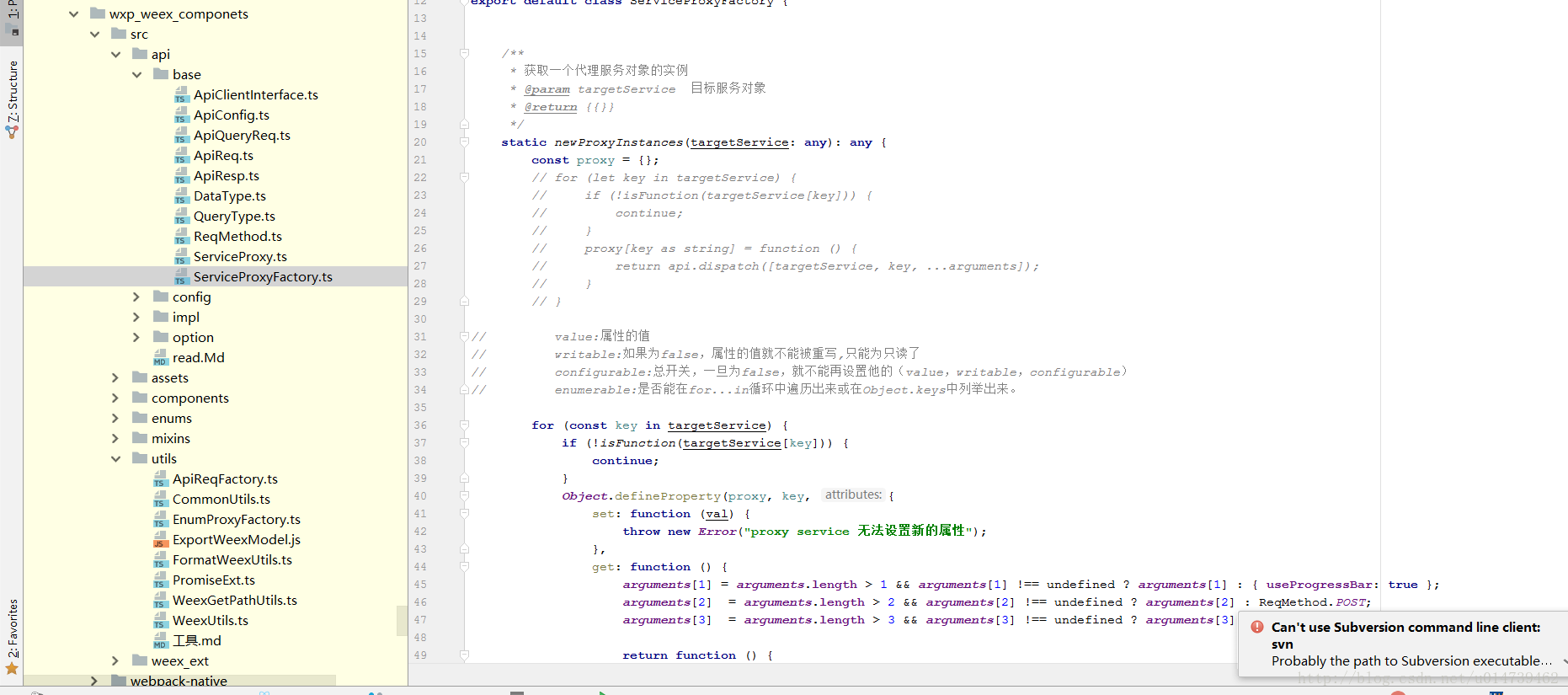Click the red error icon in SVN notification
This screenshot has width=1568, height=695.
1257,627
